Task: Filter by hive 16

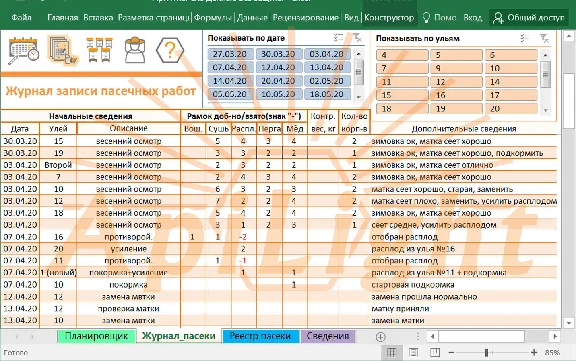Action: [456, 95]
